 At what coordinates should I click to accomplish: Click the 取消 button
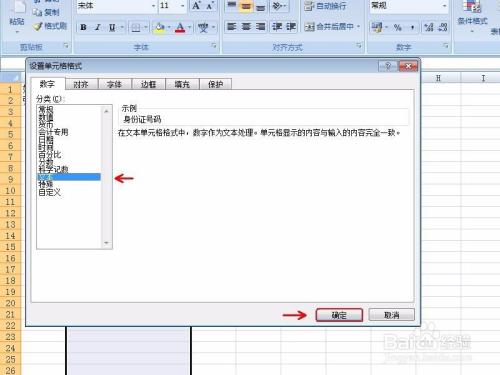pyautogui.click(x=391, y=315)
